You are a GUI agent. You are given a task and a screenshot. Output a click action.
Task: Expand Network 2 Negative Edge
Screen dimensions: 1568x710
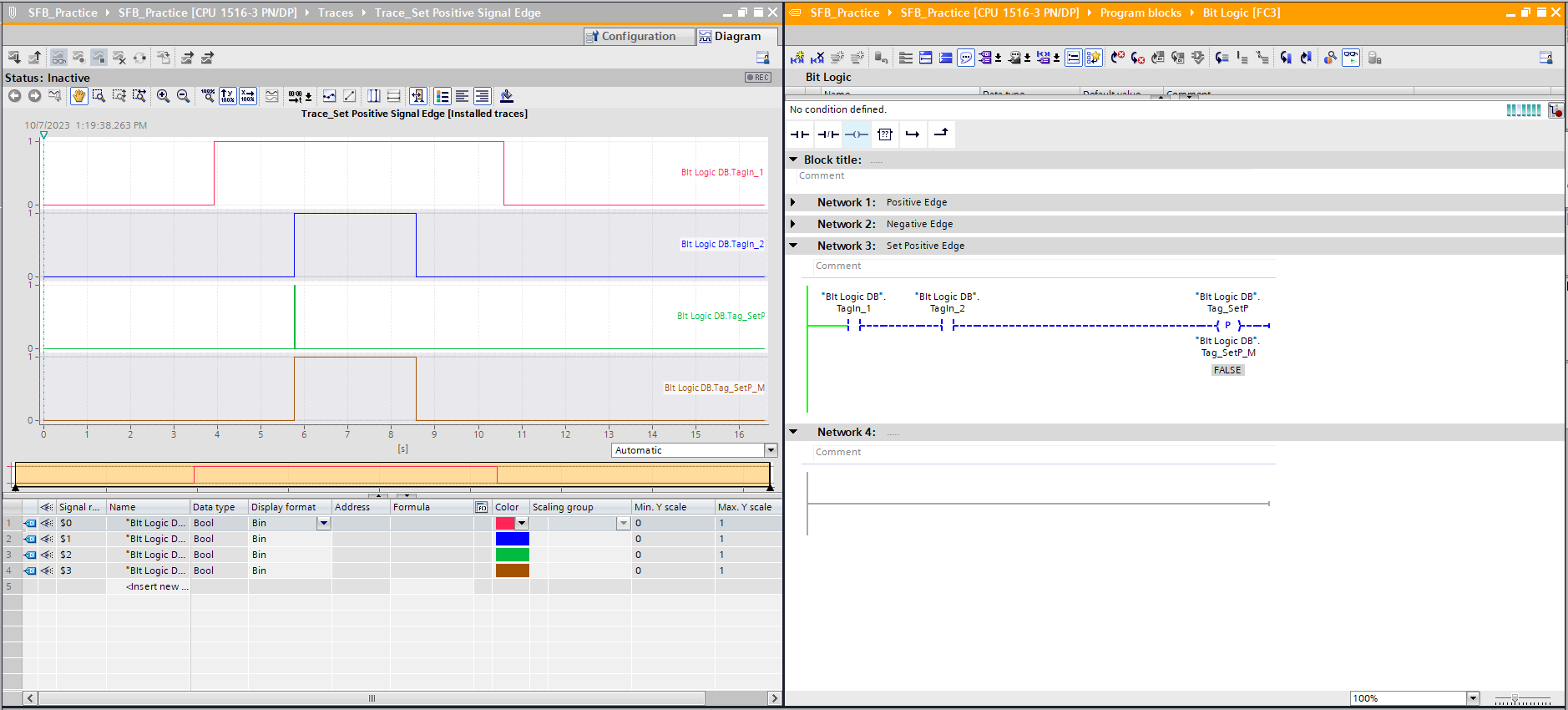793,224
